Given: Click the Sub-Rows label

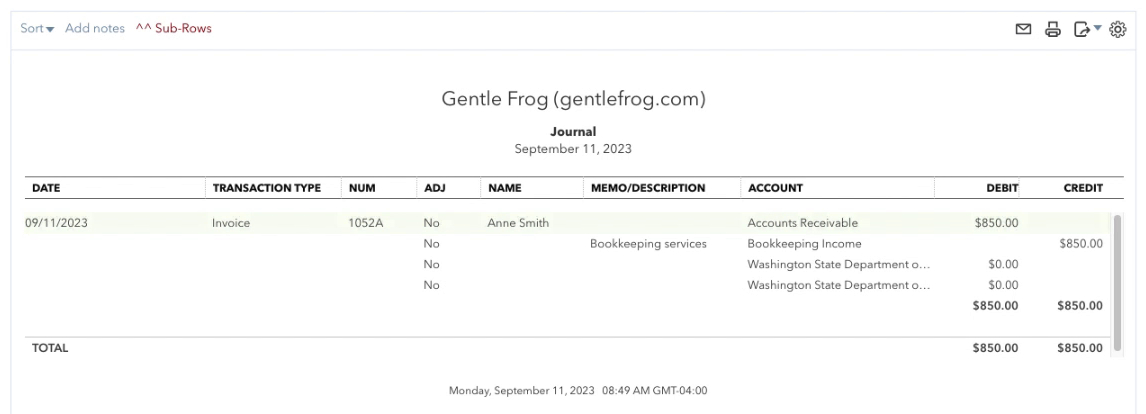Looking at the screenshot, I should (x=174, y=29).
